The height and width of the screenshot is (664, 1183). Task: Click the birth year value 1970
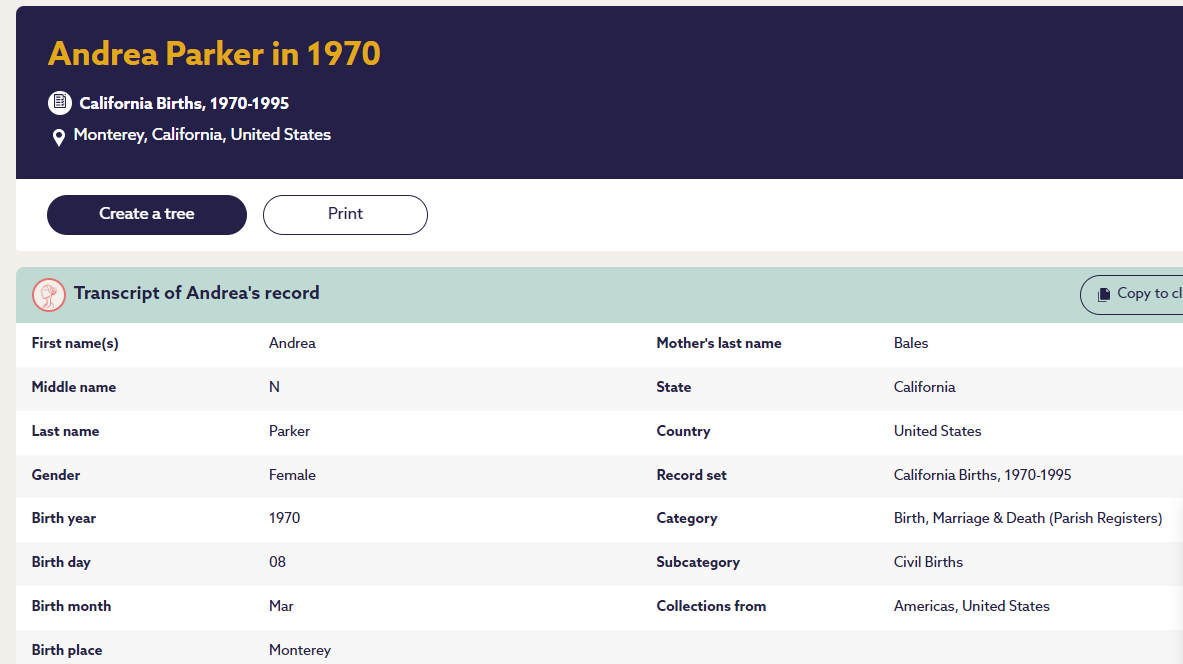(x=284, y=518)
